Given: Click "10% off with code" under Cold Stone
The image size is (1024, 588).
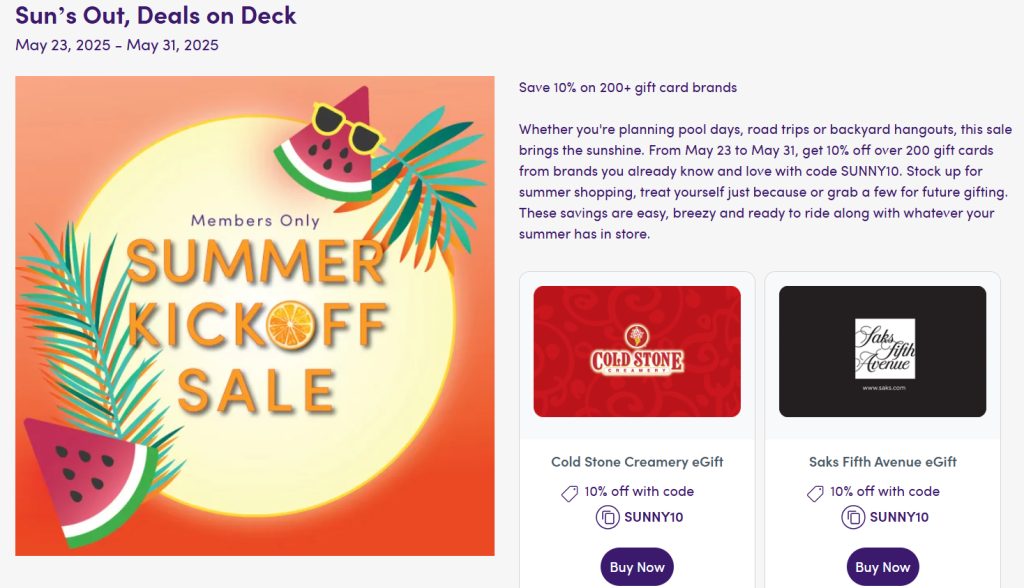Looking at the screenshot, I should [x=639, y=491].
